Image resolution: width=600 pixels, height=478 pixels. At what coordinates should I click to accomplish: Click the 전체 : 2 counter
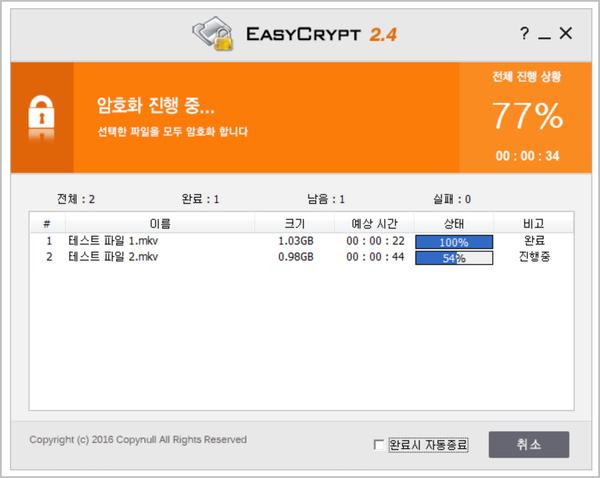click(76, 199)
